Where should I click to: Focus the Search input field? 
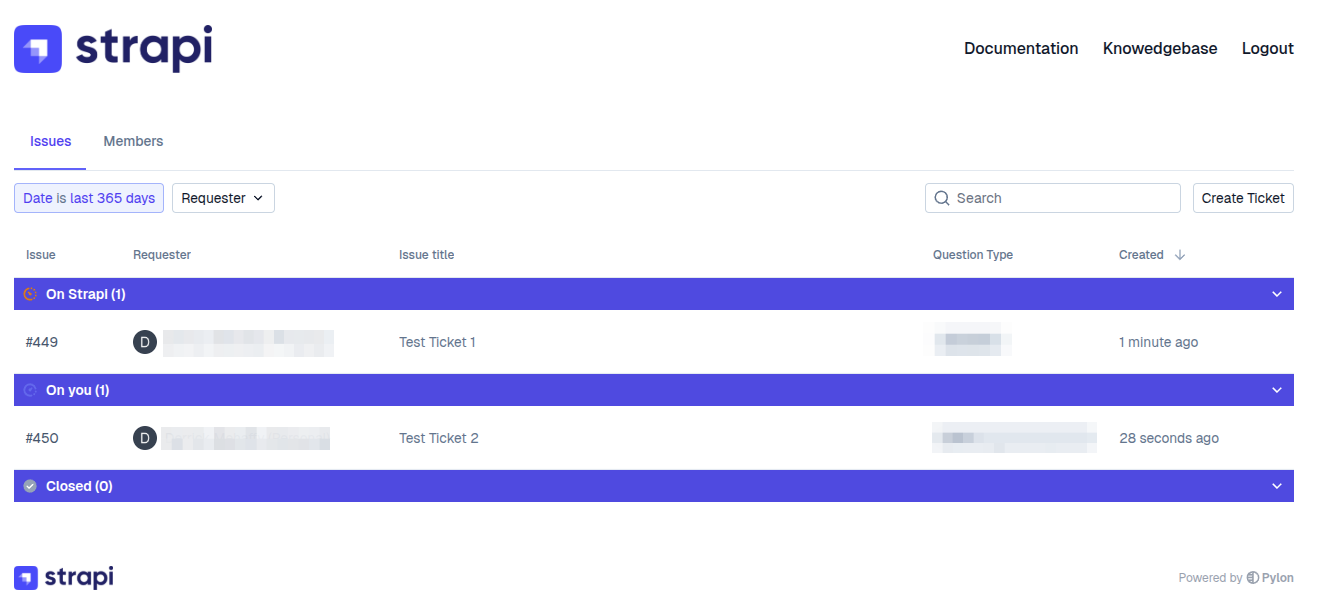[x=1062, y=198]
